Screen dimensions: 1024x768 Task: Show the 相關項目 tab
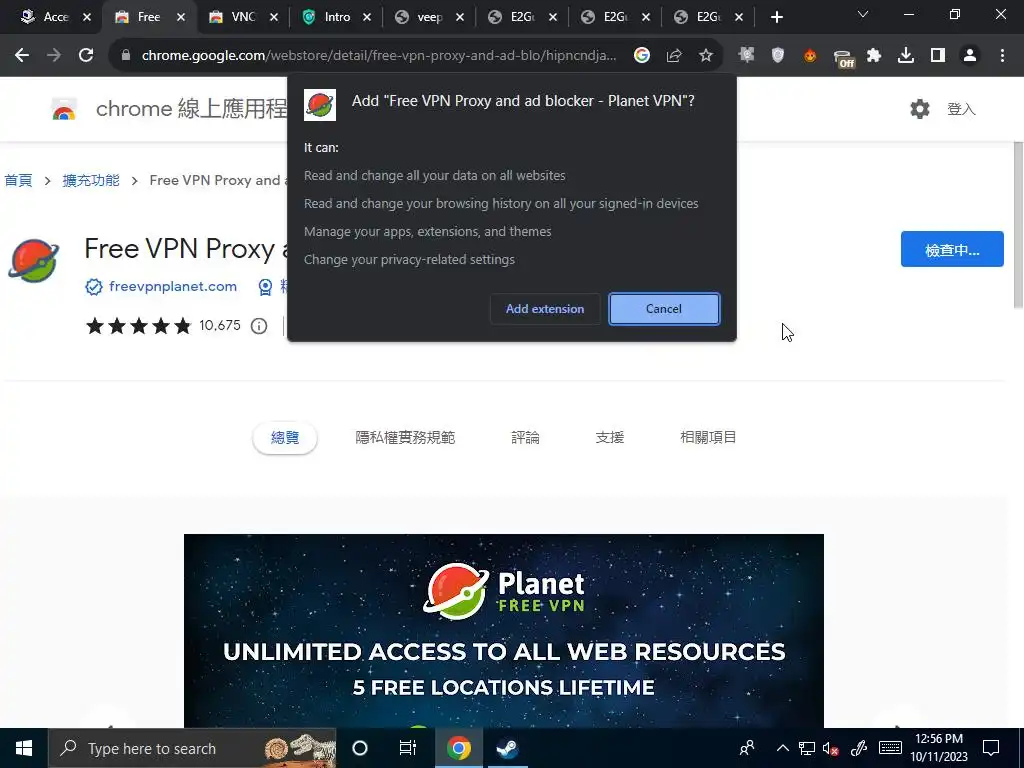pos(708,437)
